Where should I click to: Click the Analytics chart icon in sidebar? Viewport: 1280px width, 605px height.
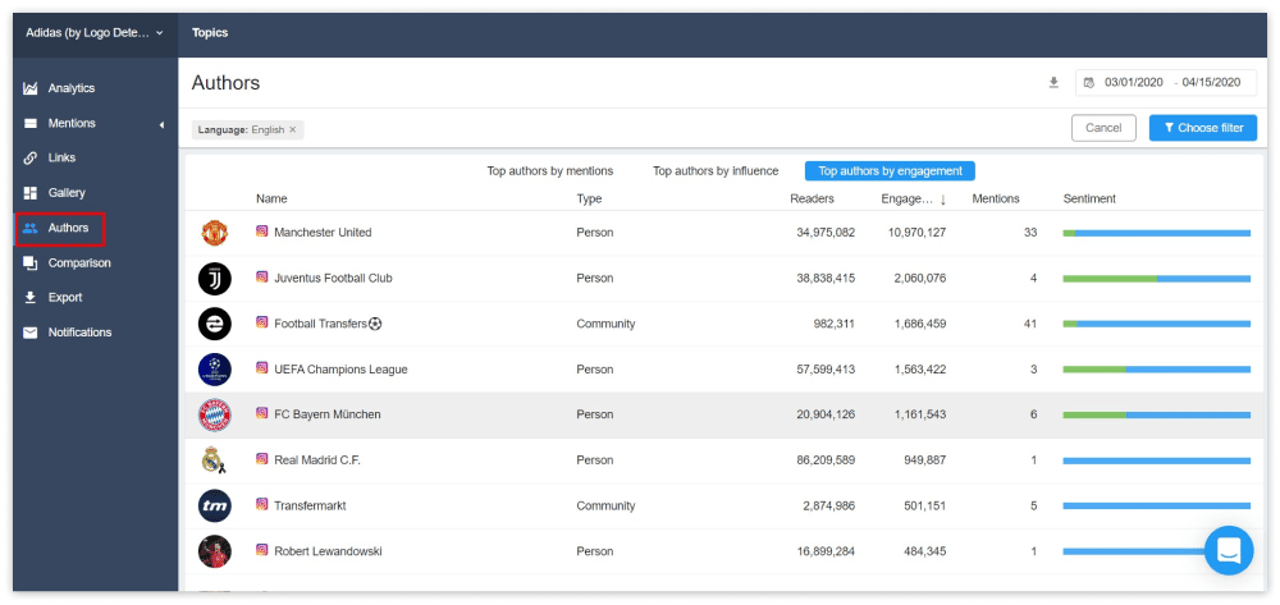(30, 89)
